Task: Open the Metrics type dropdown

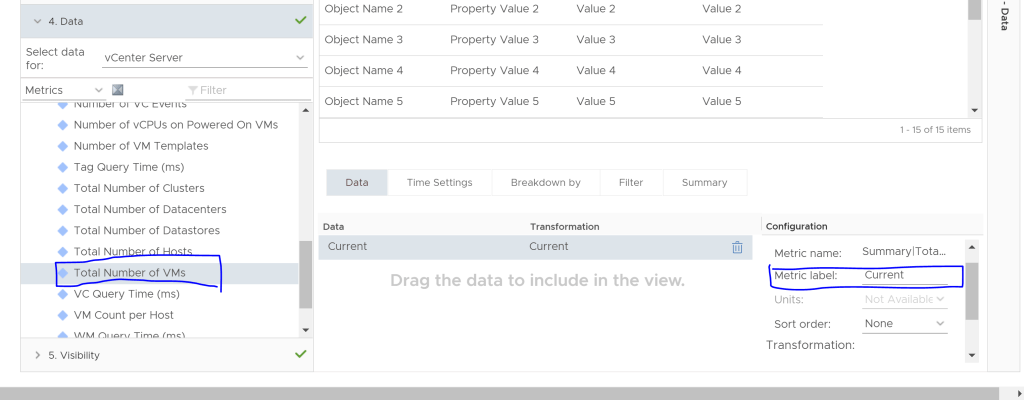Action: (x=63, y=90)
